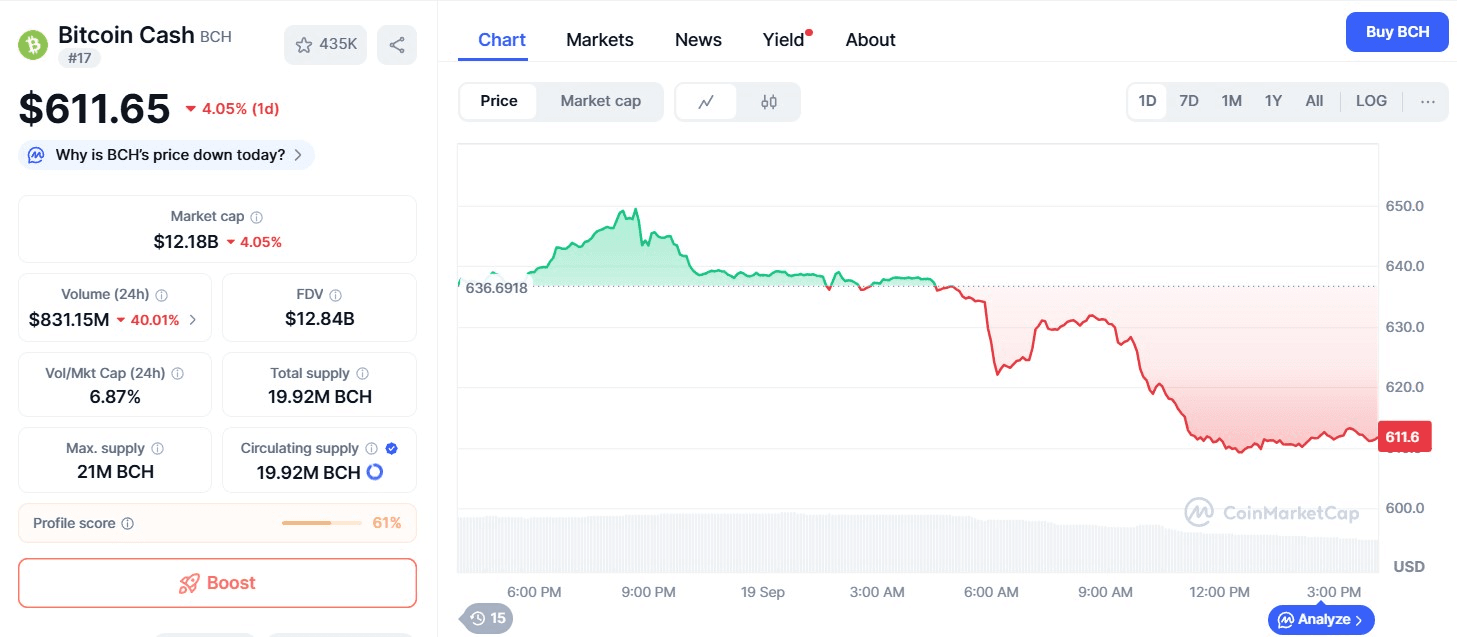Screen dimensions: 1457x637
Task: Click the Profile score info icon
Action: click(x=128, y=524)
